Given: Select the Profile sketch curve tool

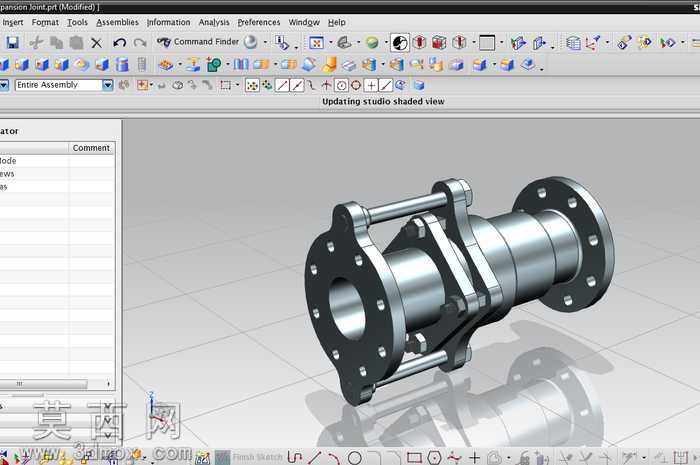Looking at the screenshot, I should [295, 457].
